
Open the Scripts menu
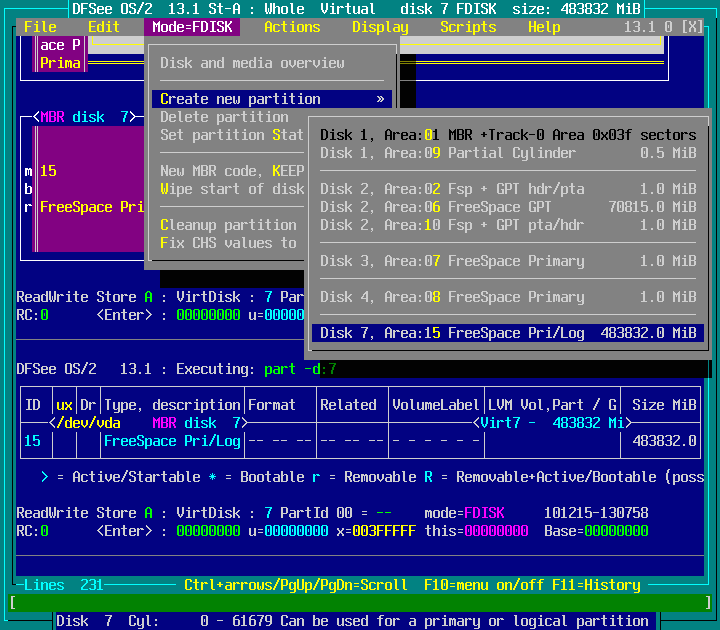pyautogui.click(x=468, y=27)
